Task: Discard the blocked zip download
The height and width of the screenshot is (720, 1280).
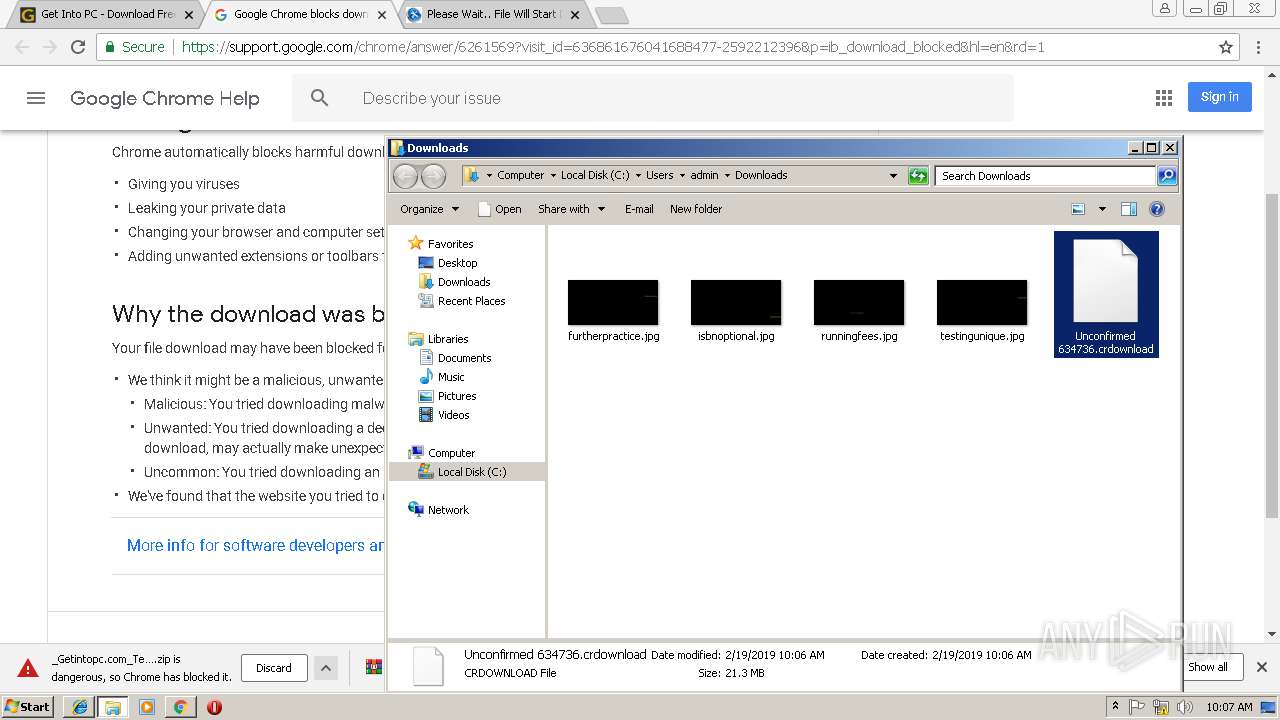Action: 274,668
